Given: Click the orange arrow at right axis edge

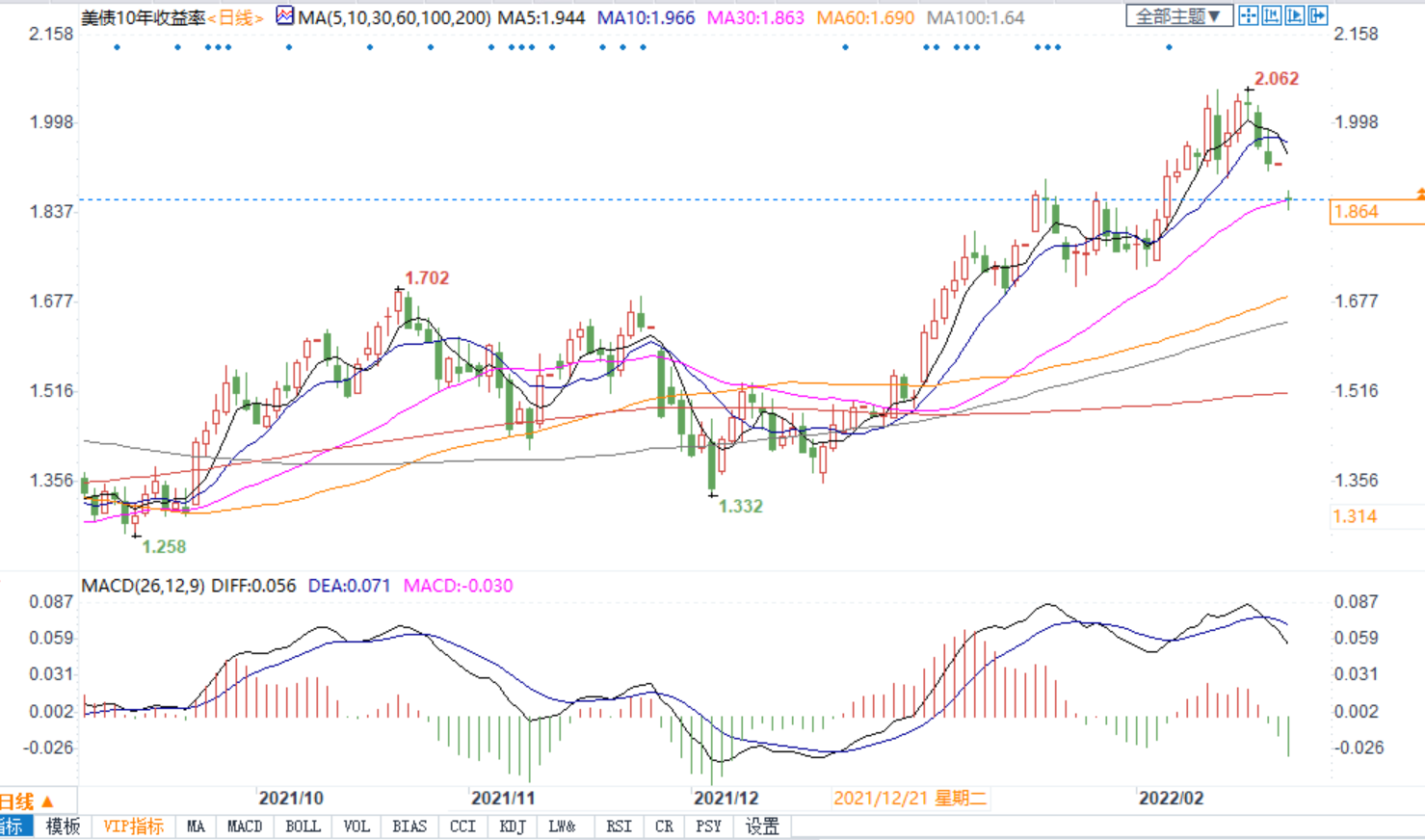Looking at the screenshot, I should coord(1420,195).
